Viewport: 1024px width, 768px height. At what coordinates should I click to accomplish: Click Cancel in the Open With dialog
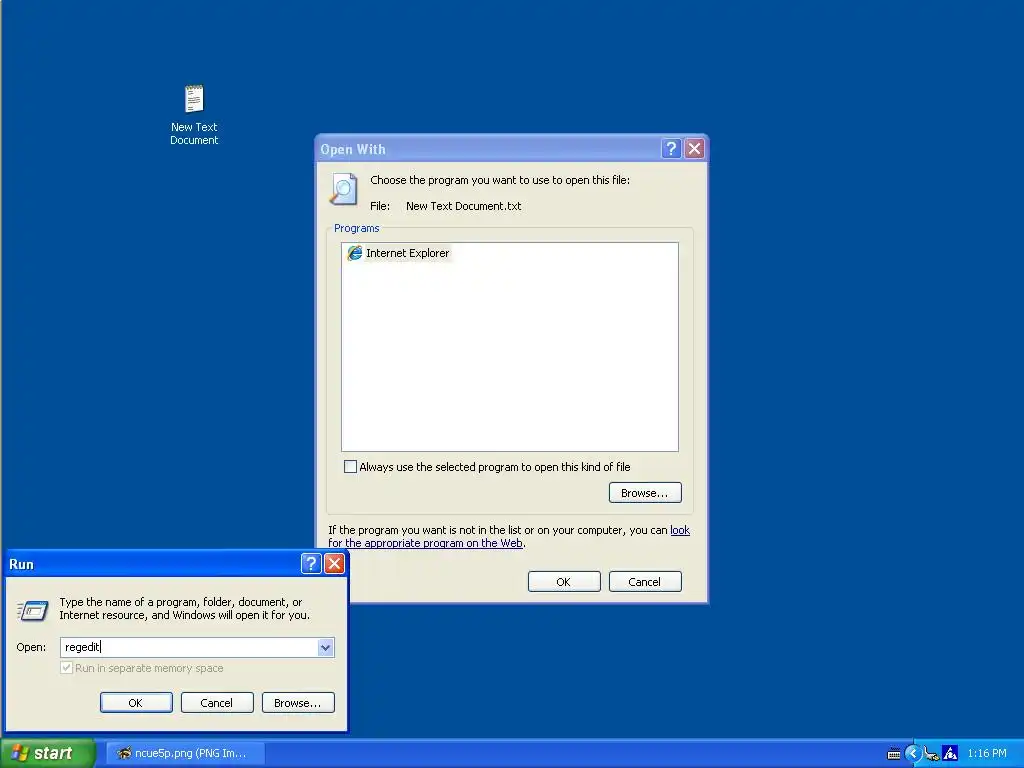pos(645,582)
